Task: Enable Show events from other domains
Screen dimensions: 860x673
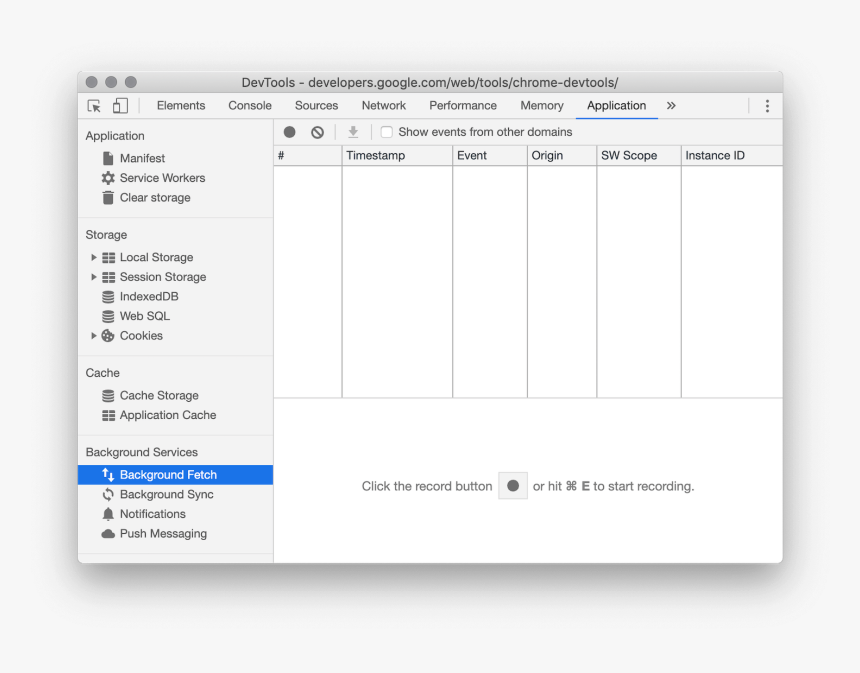Action: [x=386, y=131]
